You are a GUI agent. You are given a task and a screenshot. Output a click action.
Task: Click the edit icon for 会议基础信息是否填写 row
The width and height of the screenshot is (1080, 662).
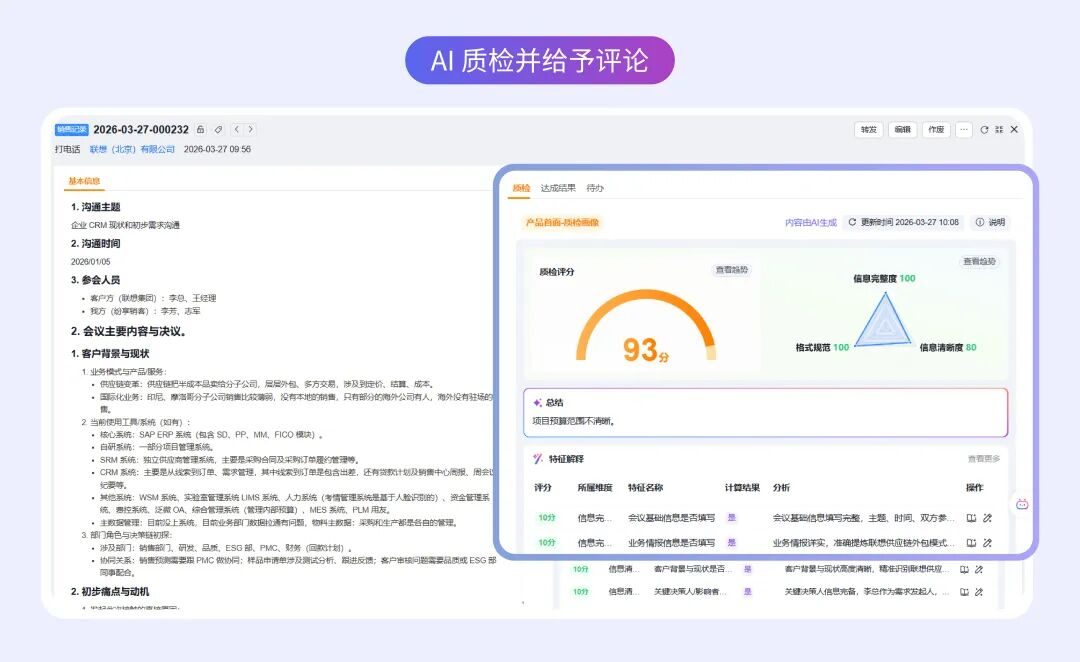pos(988,518)
